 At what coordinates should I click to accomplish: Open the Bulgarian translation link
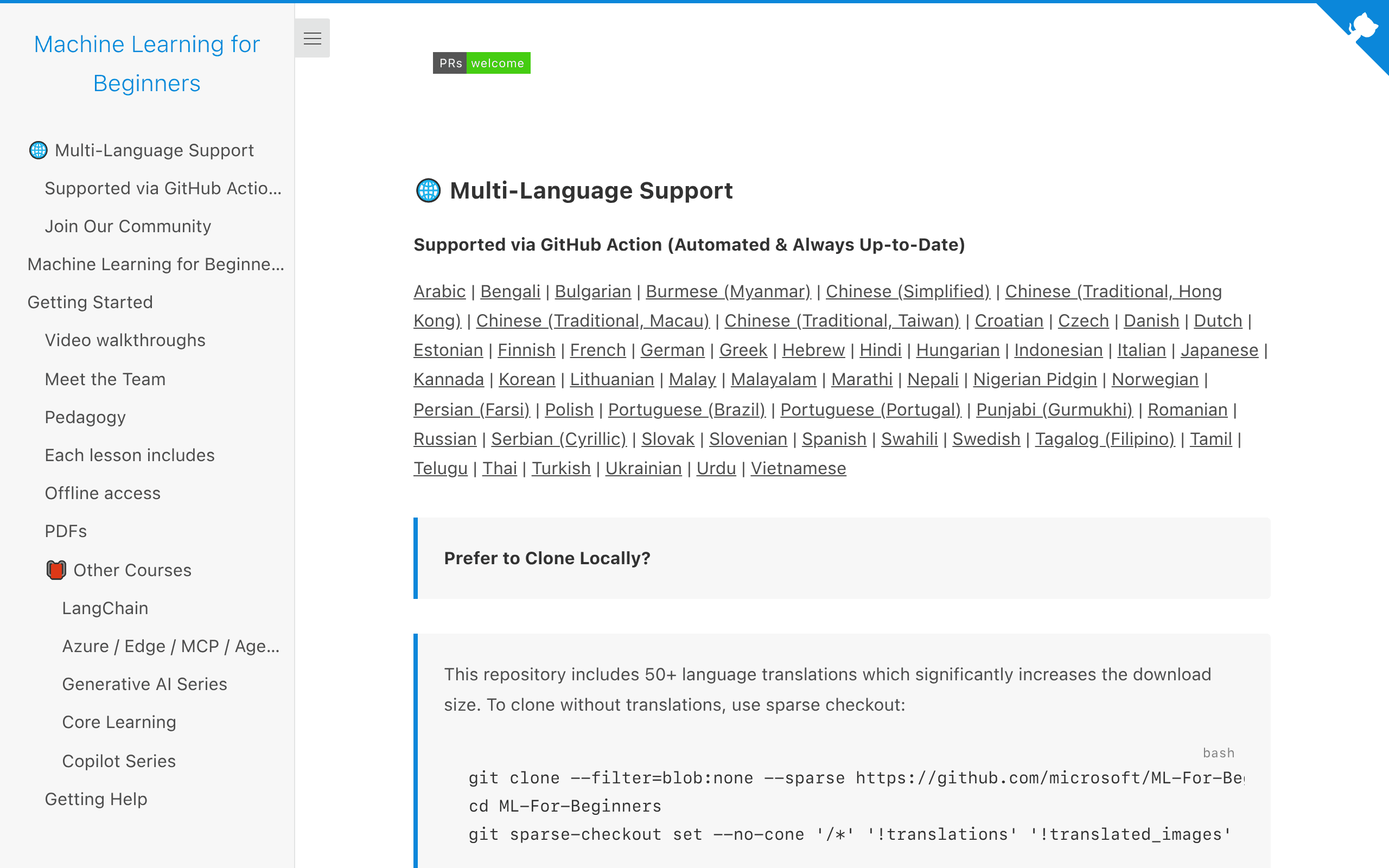pos(593,291)
